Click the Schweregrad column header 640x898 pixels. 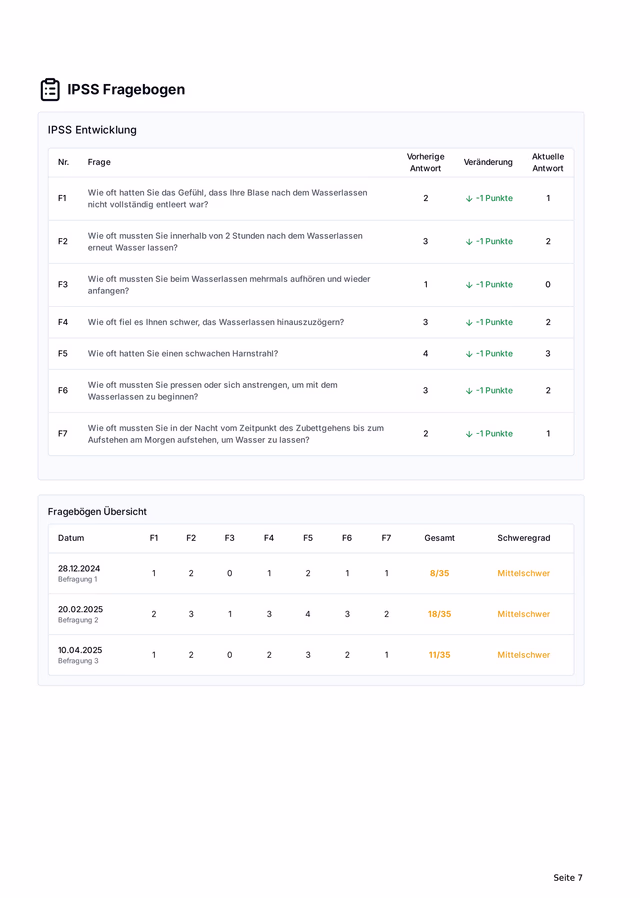click(524, 538)
